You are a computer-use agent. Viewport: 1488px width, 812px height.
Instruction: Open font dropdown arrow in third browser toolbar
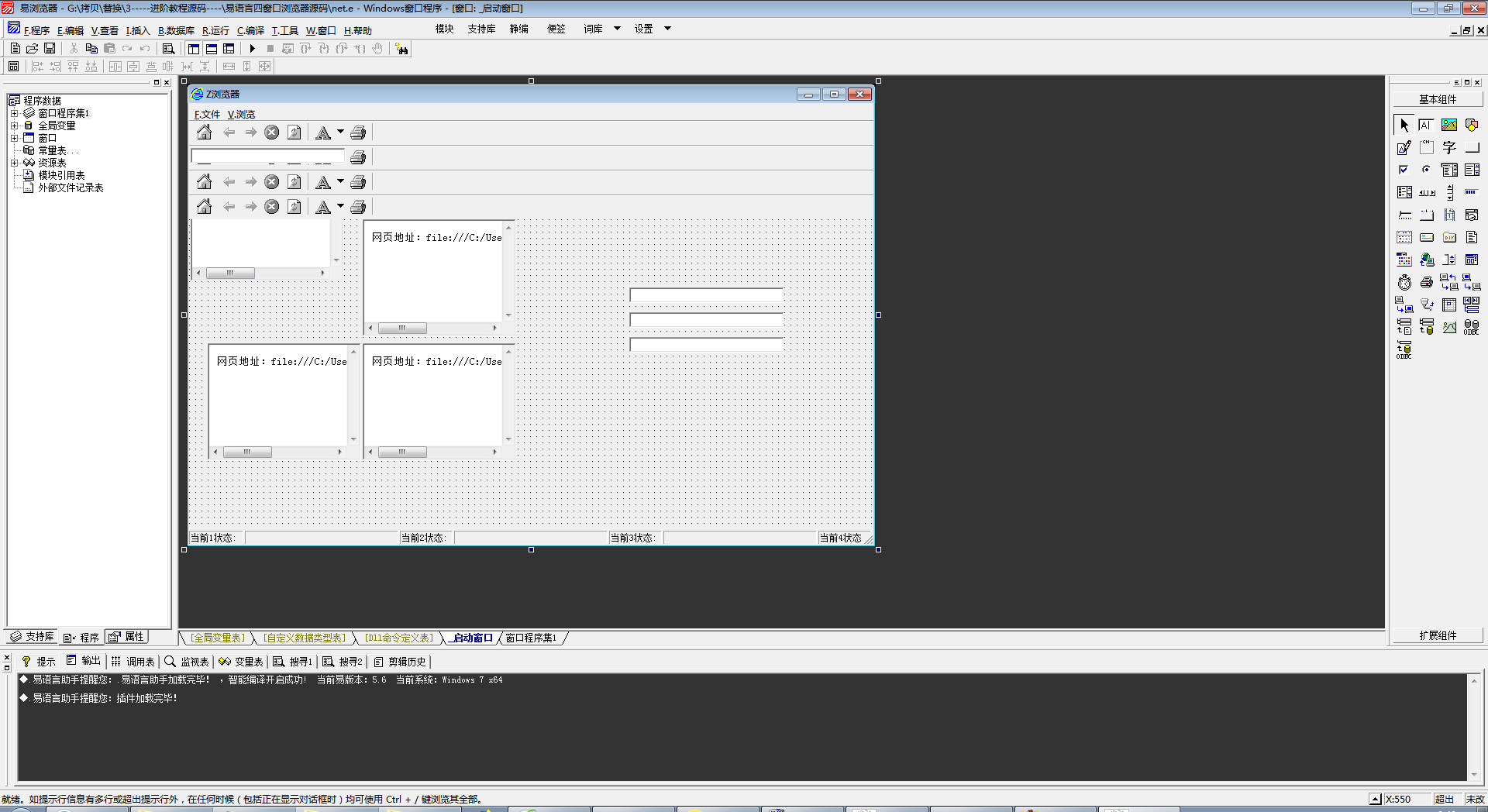(340, 182)
